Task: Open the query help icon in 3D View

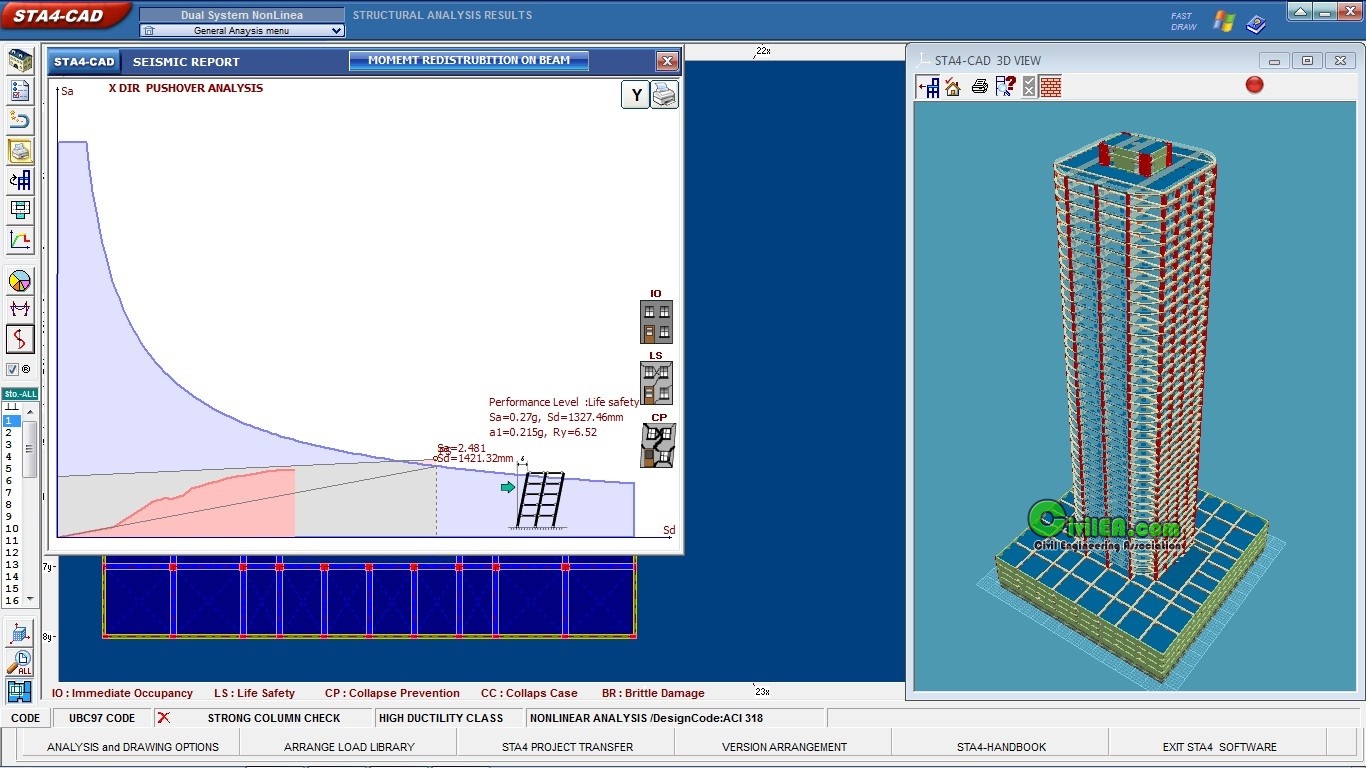Action: [x=1005, y=87]
